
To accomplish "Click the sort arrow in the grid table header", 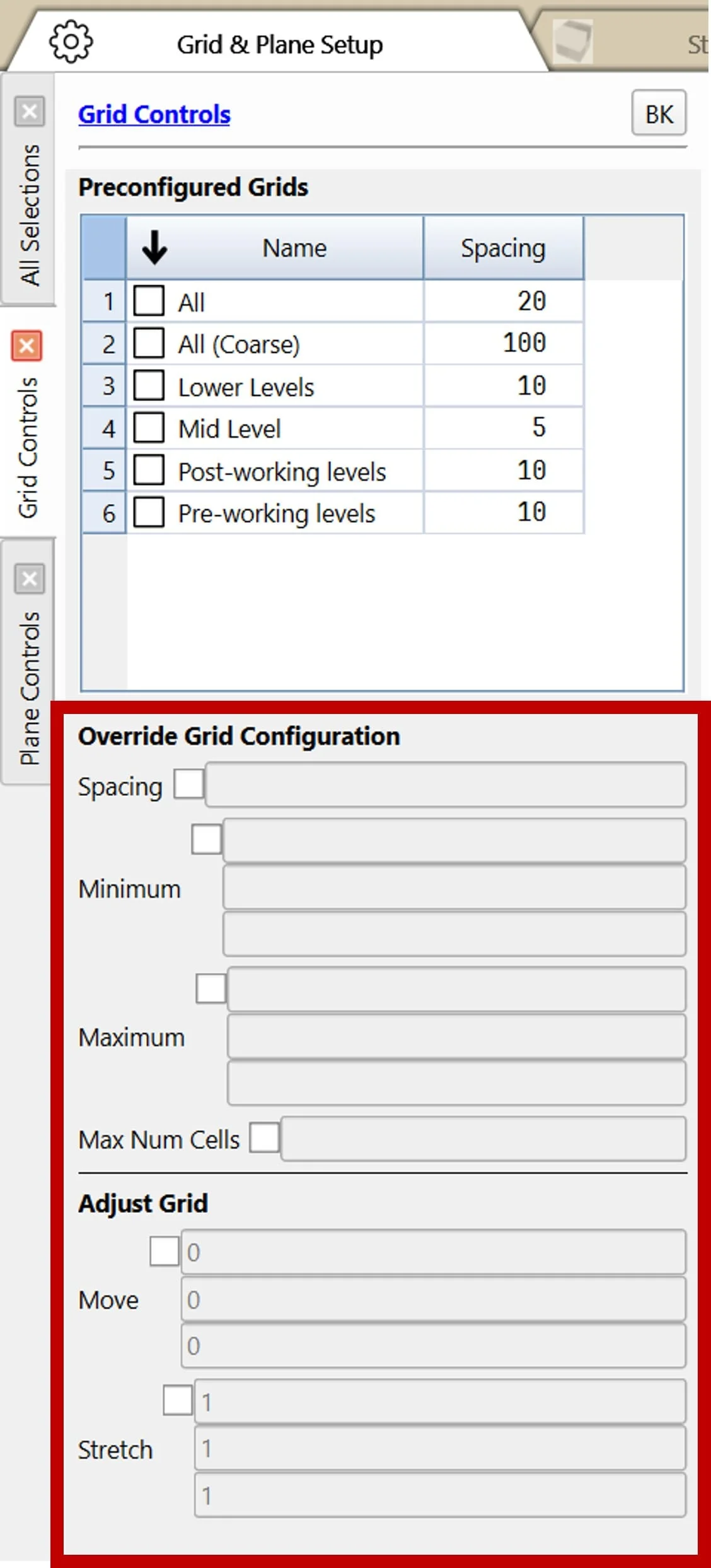I will [153, 247].
